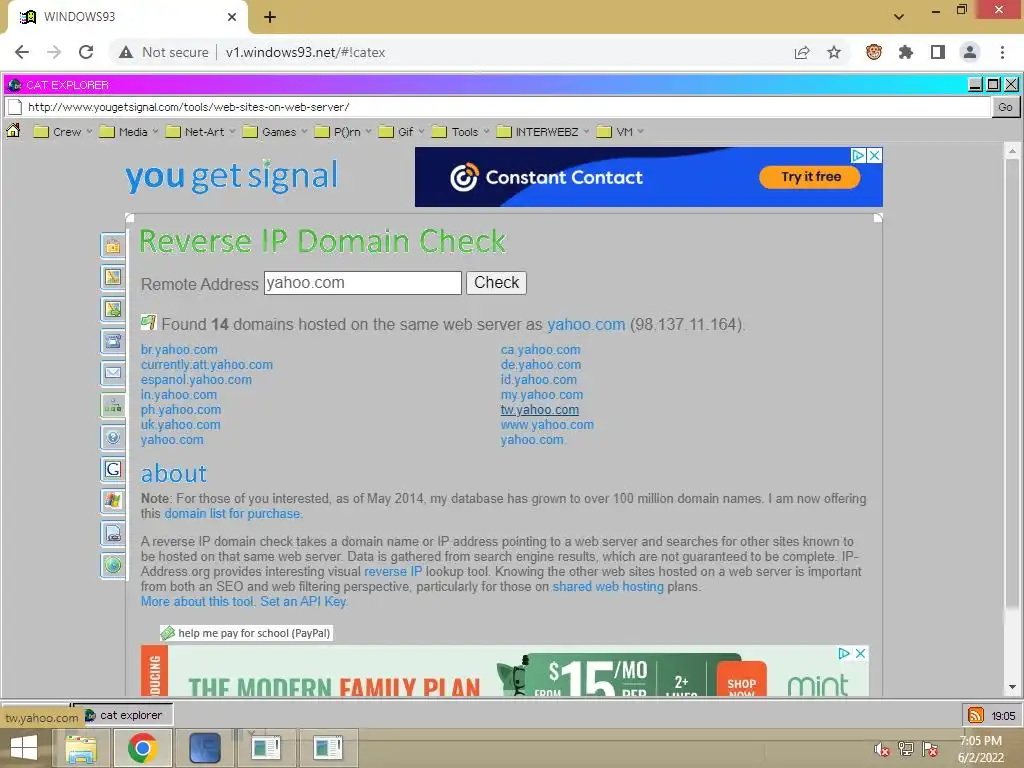Open the espanol.yahoo.com link

pyautogui.click(x=196, y=379)
